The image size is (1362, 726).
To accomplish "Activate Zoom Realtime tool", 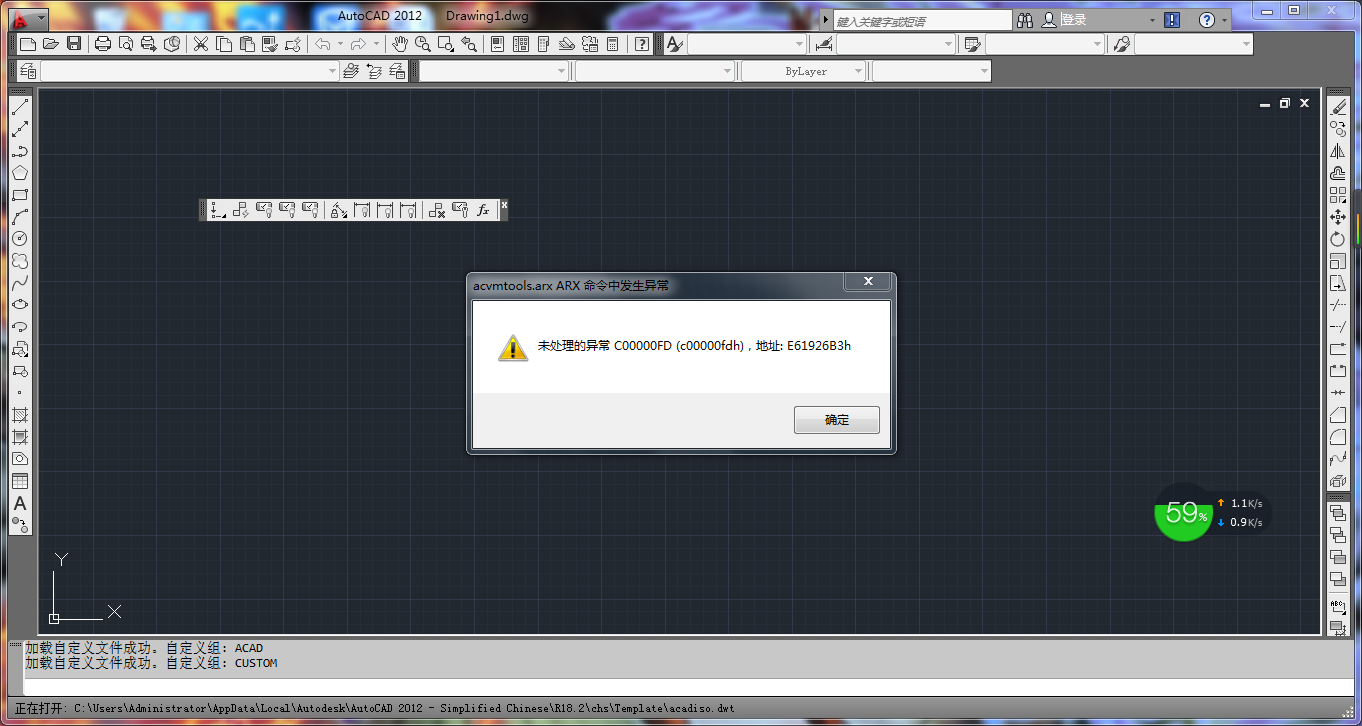I will (422, 44).
